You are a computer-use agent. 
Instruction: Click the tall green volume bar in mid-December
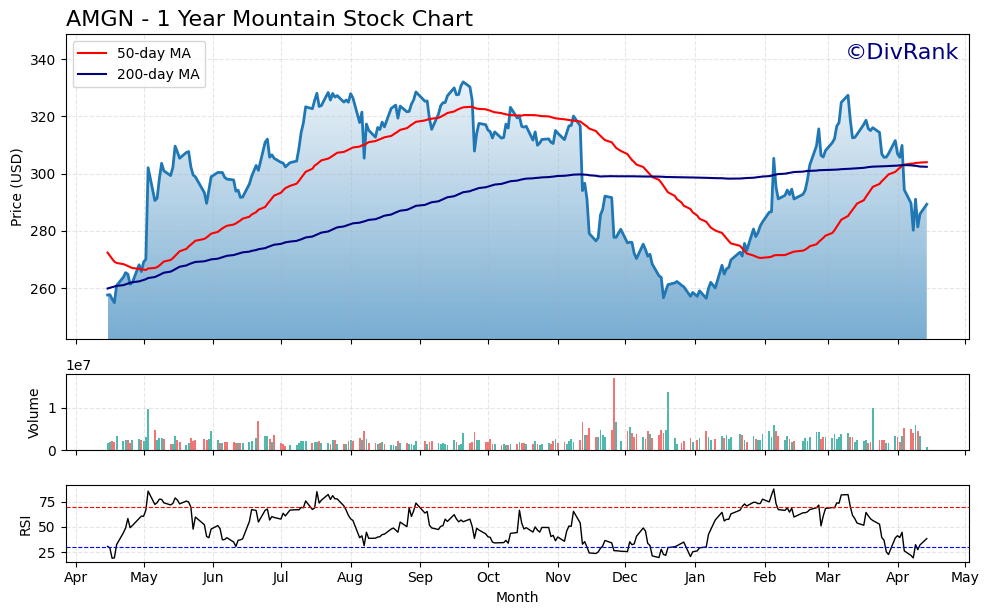(668, 421)
